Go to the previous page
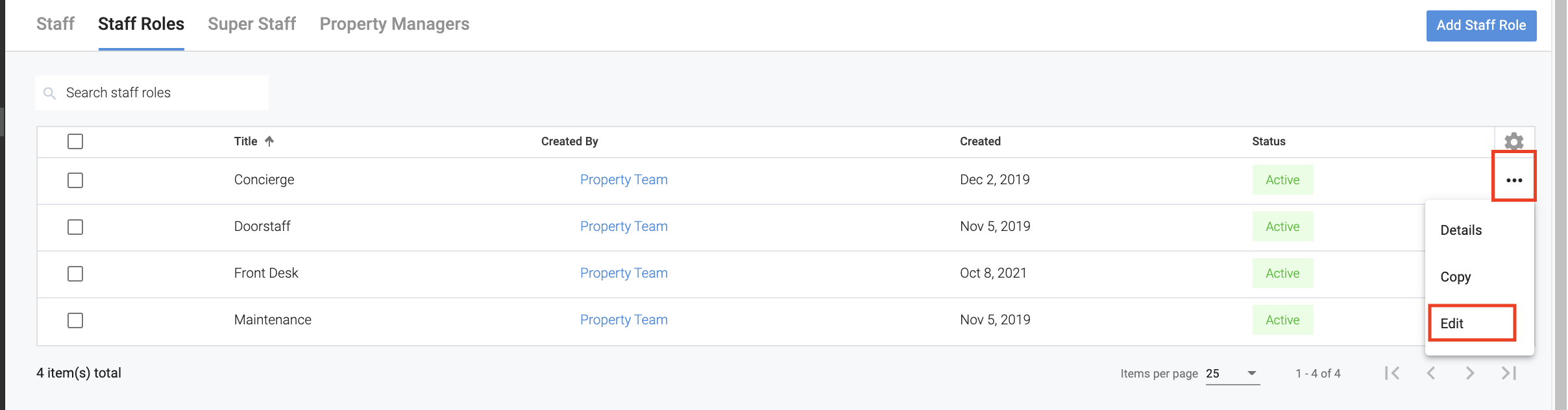Viewport: 1568px width, 410px height. pos(1430,373)
